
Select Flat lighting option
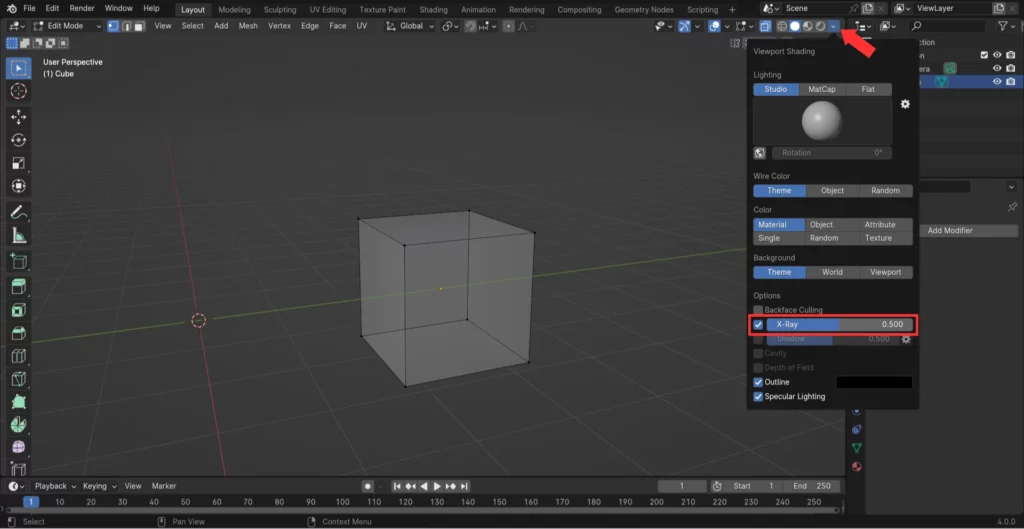pos(868,89)
